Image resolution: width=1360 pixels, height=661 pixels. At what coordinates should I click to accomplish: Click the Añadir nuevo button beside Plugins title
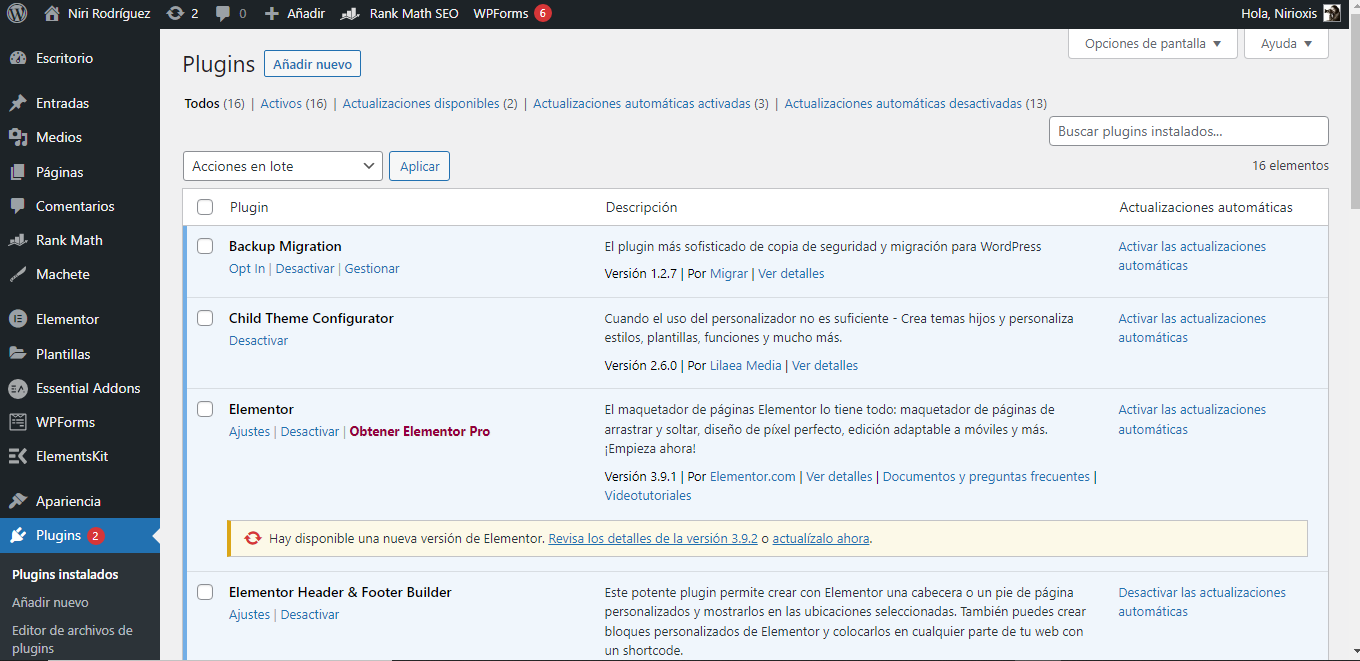pyautogui.click(x=312, y=64)
